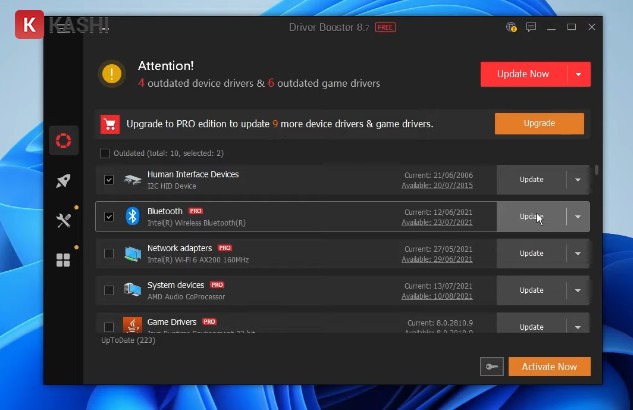The height and width of the screenshot is (410, 633).
Task: Open the Scan section in the sidebar
Action: [63, 141]
